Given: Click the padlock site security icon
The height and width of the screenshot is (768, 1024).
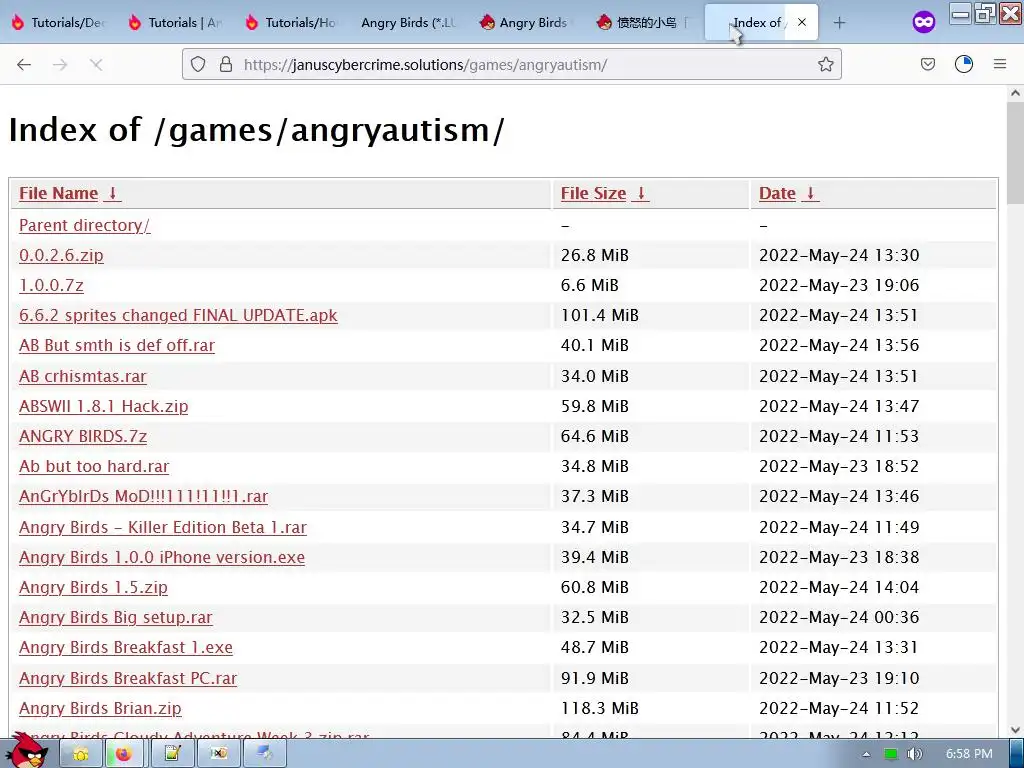Looking at the screenshot, I should point(226,64).
